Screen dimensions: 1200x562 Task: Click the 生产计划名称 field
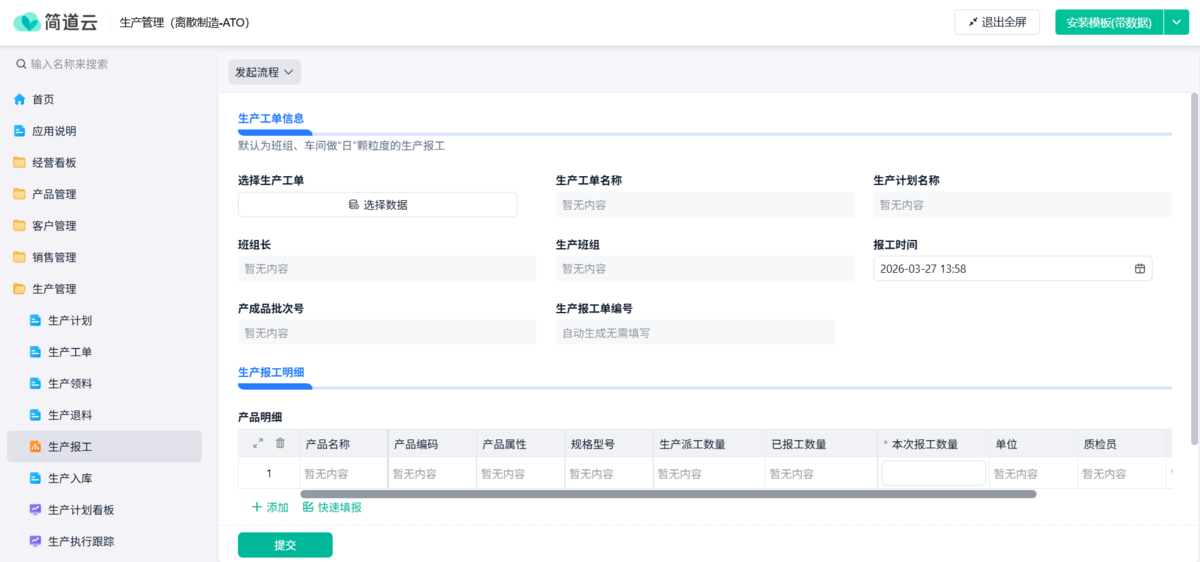[1023, 205]
